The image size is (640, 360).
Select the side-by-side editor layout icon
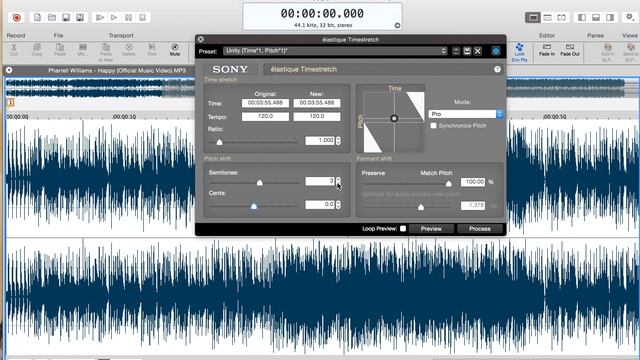coord(562,18)
